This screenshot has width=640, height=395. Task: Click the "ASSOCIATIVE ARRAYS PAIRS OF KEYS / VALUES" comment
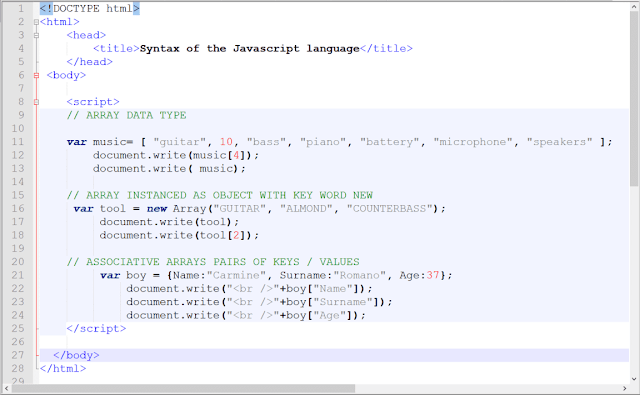213,262
